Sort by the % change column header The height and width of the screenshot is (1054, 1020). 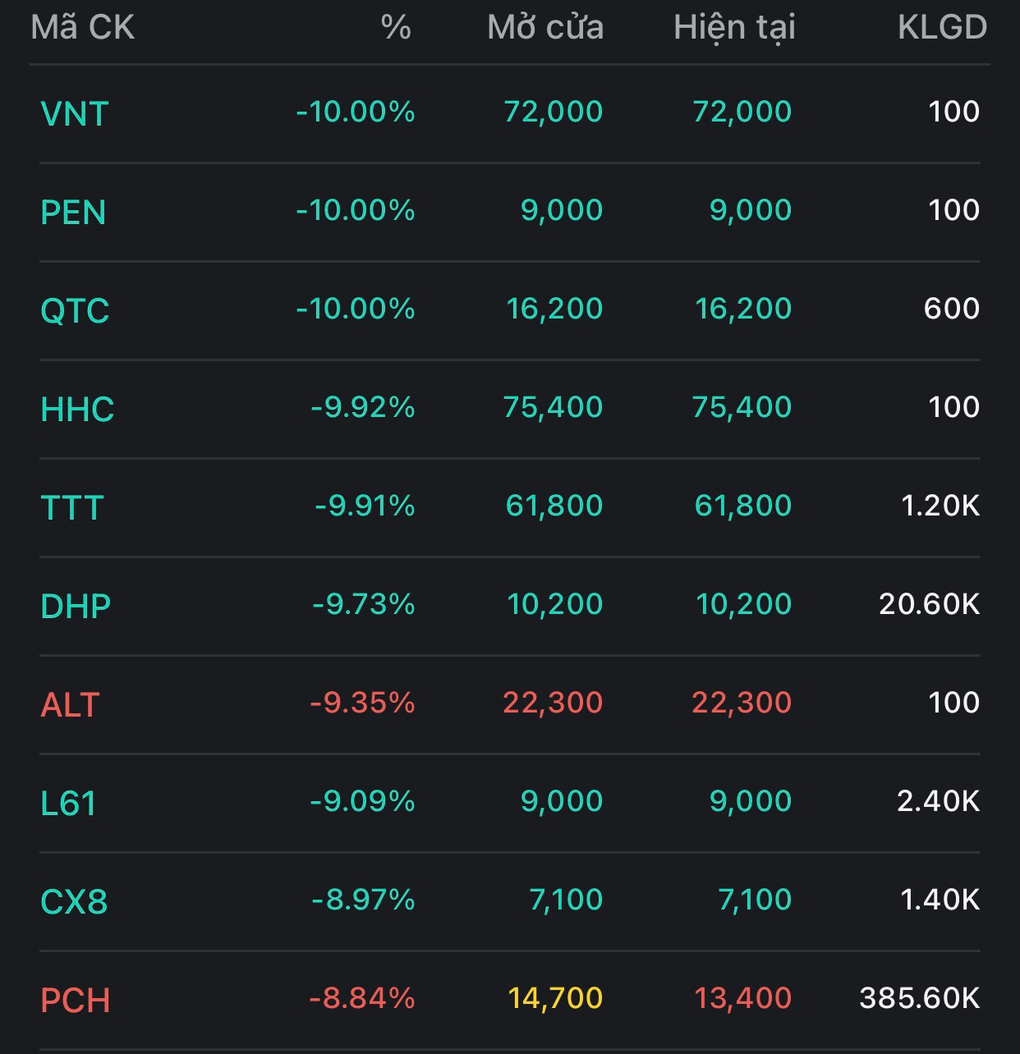coord(396,28)
